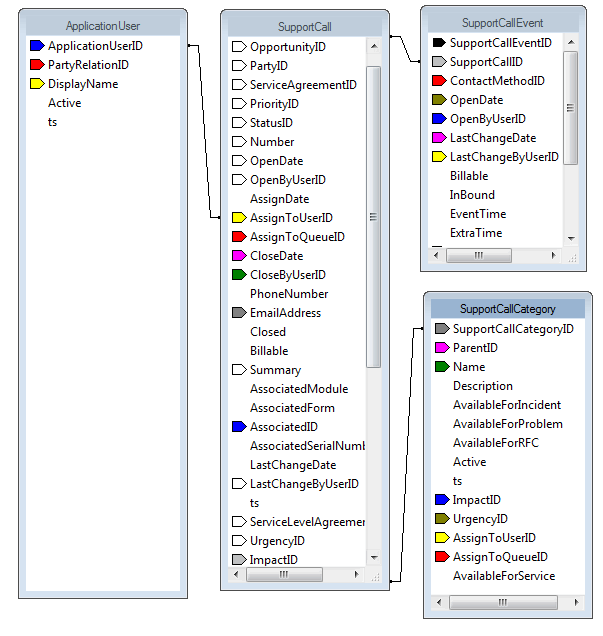
Task: Click the blue tag icon beside ImpactID in SupportCallCategory
Action: pyautogui.click(x=441, y=500)
